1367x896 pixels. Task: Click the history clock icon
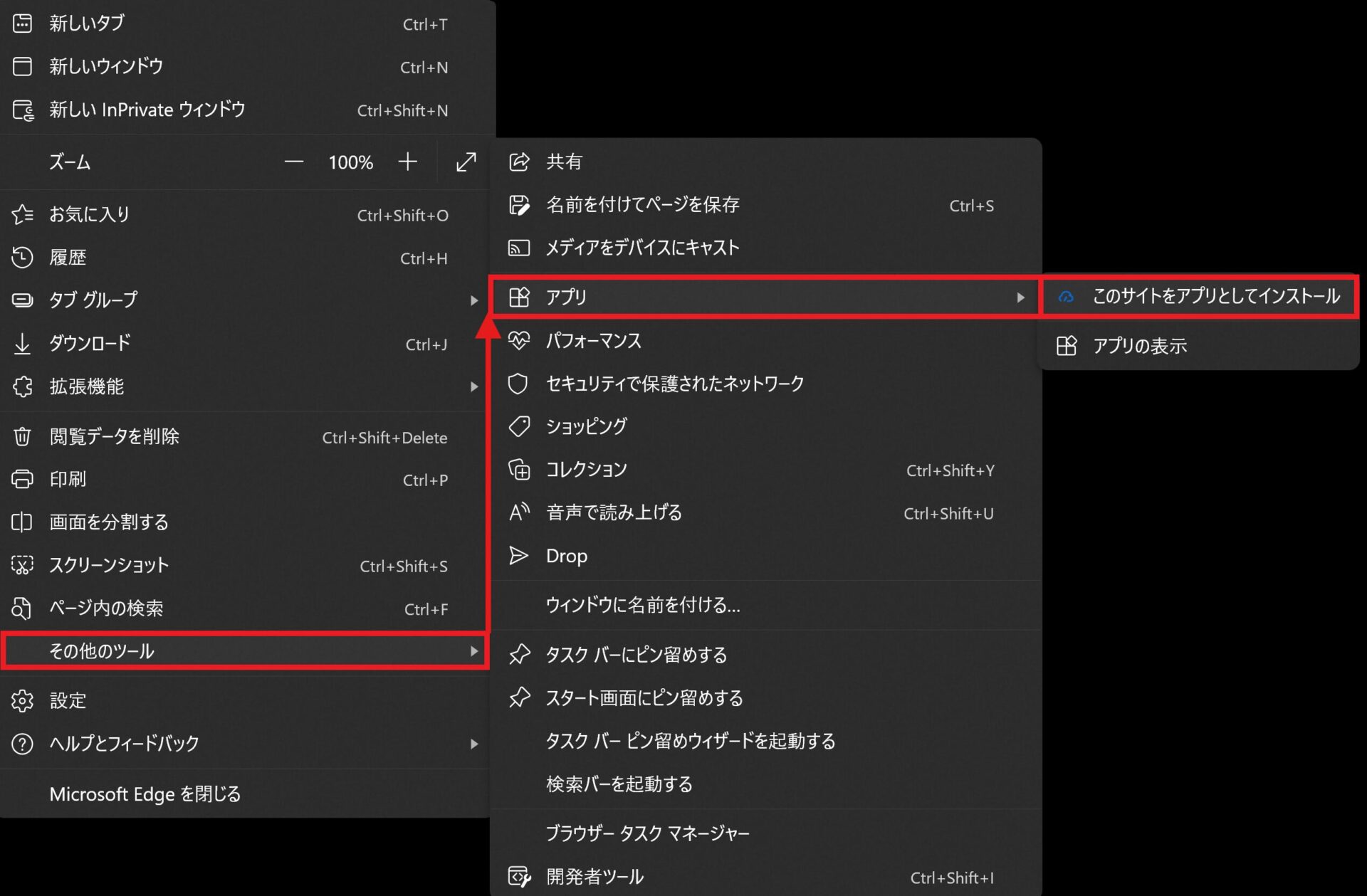23,258
